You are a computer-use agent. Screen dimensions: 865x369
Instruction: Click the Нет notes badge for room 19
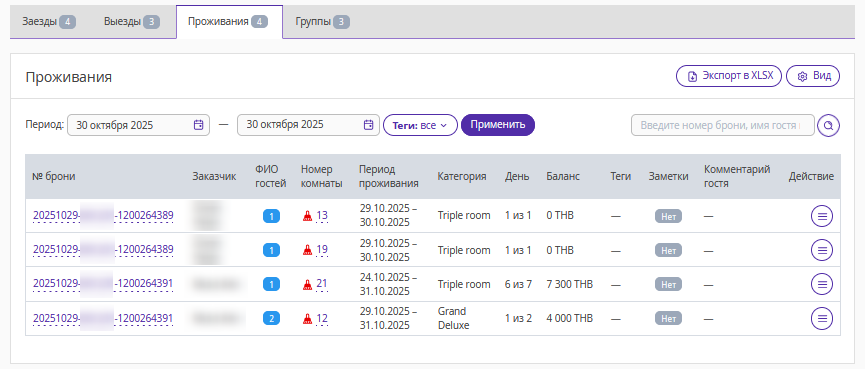669,250
